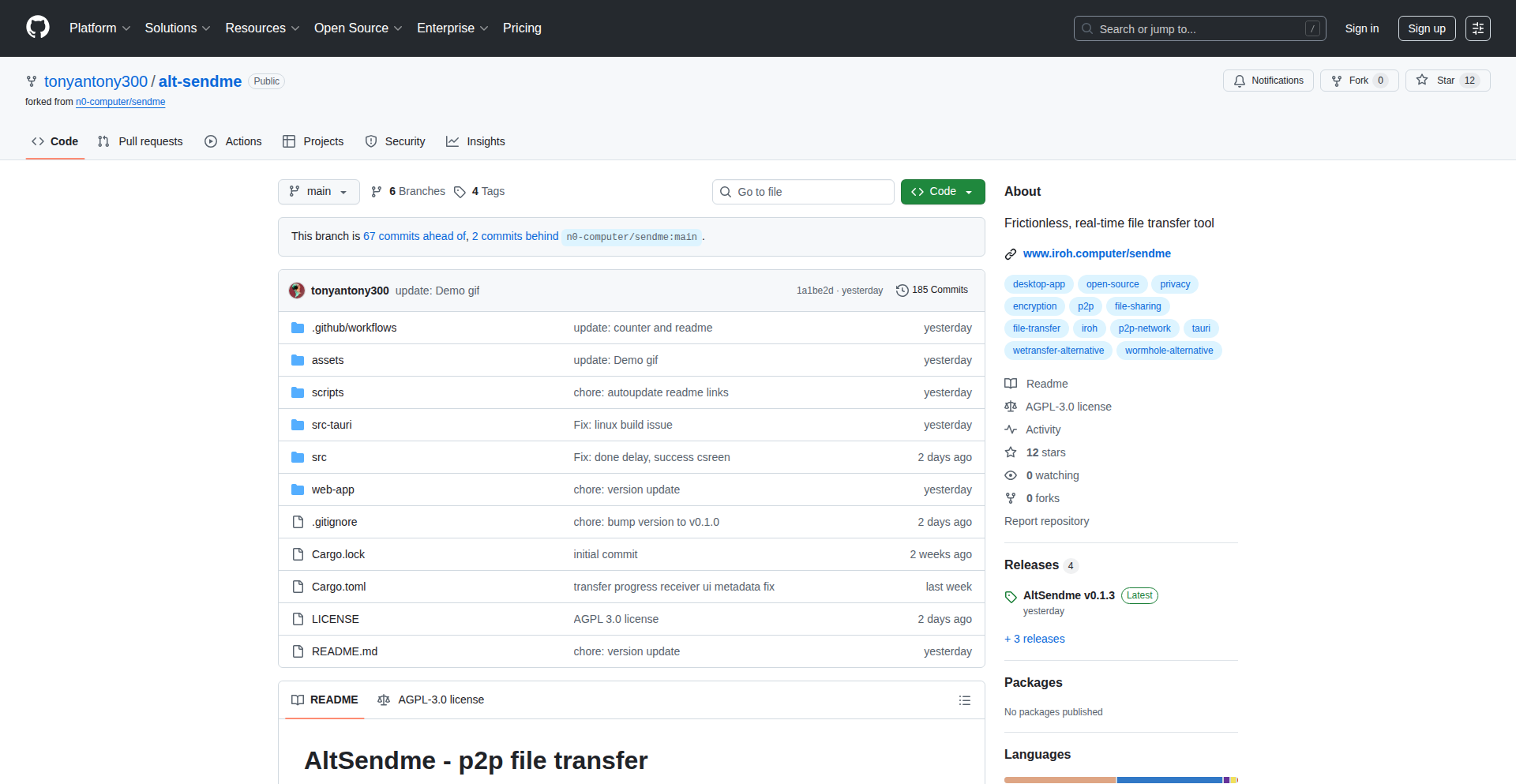Open the commit history via the clock icon
This screenshot has height=784, width=1516.
(x=902, y=290)
